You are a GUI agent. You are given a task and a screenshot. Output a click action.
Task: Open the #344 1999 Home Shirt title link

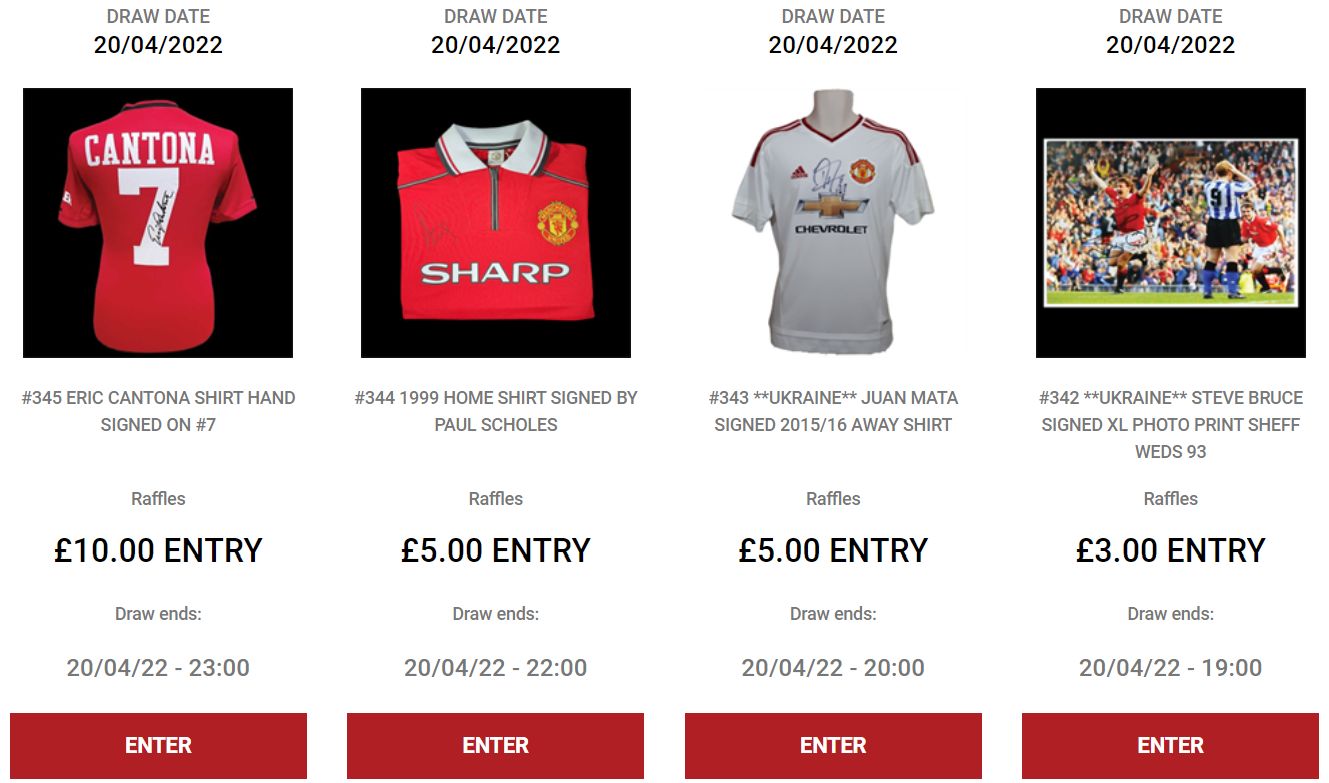coord(496,411)
